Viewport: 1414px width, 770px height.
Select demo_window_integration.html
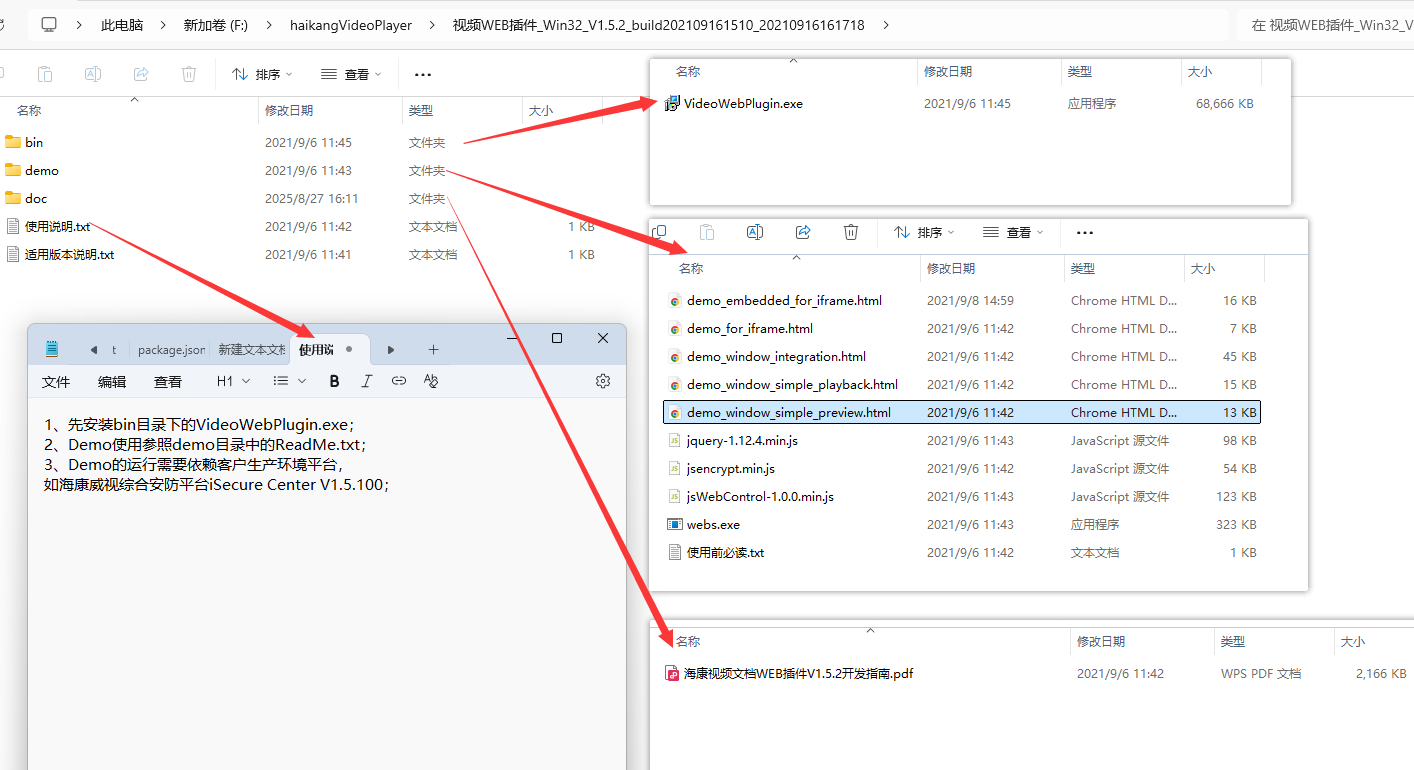[766, 356]
